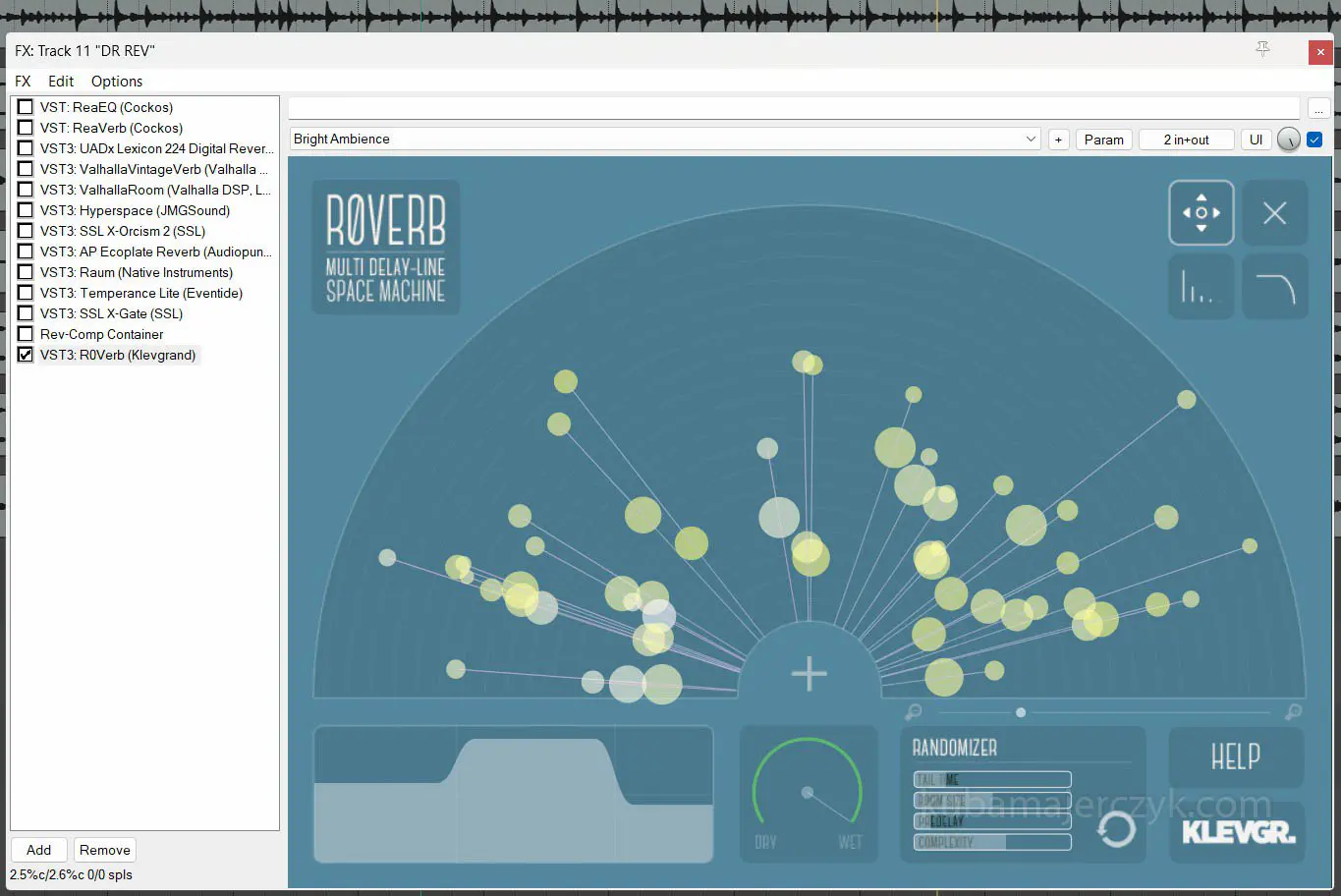Click the randomizer refresh arrow icon
The height and width of the screenshot is (896, 1341).
click(1116, 829)
